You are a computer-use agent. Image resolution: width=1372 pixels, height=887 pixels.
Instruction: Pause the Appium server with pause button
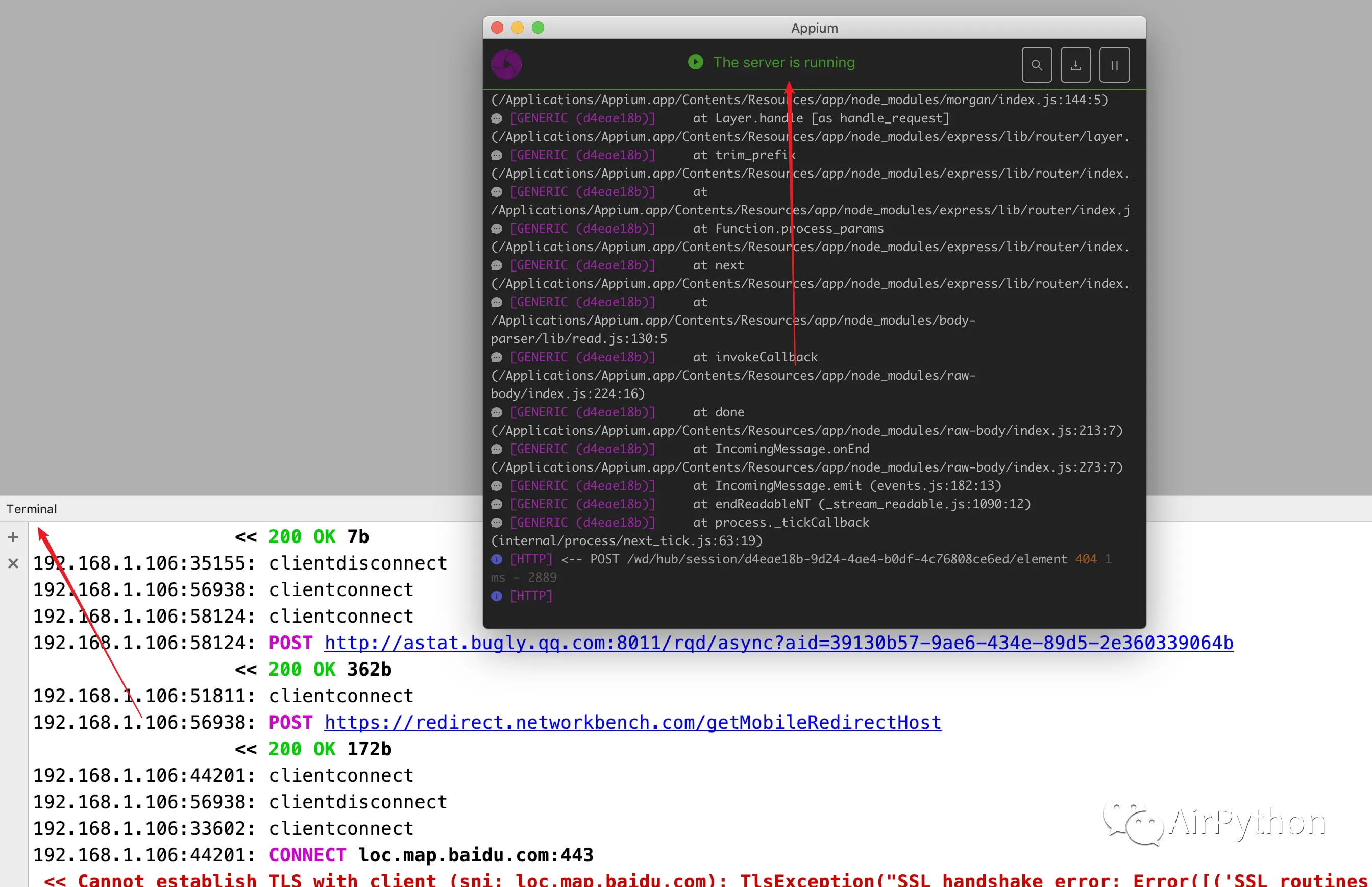(x=1114, y=65)
